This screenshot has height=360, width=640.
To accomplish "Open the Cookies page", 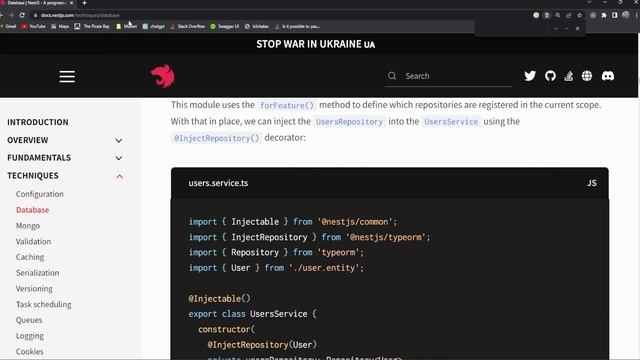I will tap(30, 351).
